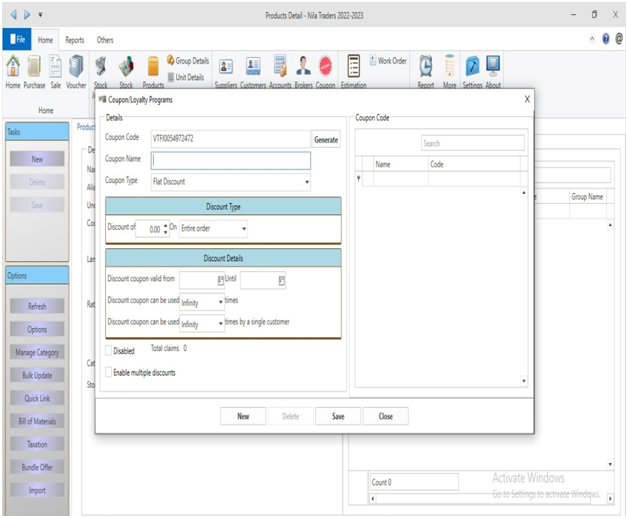
Task: Click the Code column header
Action: [x=474, y=164]
